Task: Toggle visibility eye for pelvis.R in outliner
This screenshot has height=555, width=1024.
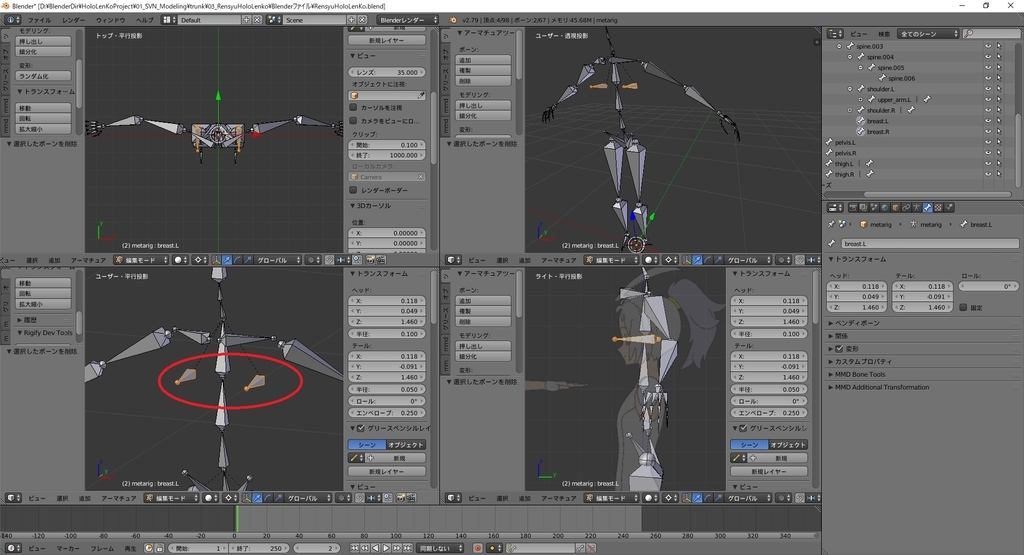Action: click(988, 153)
